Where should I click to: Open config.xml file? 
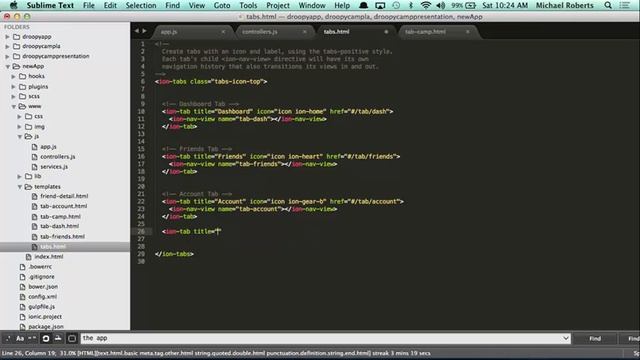(x=42, y=297)
